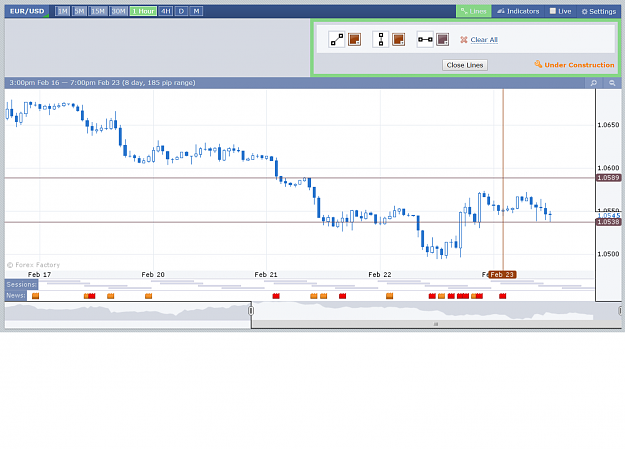Click the Sessions label
Screen dimensions: 625x449
pos(22,284)
